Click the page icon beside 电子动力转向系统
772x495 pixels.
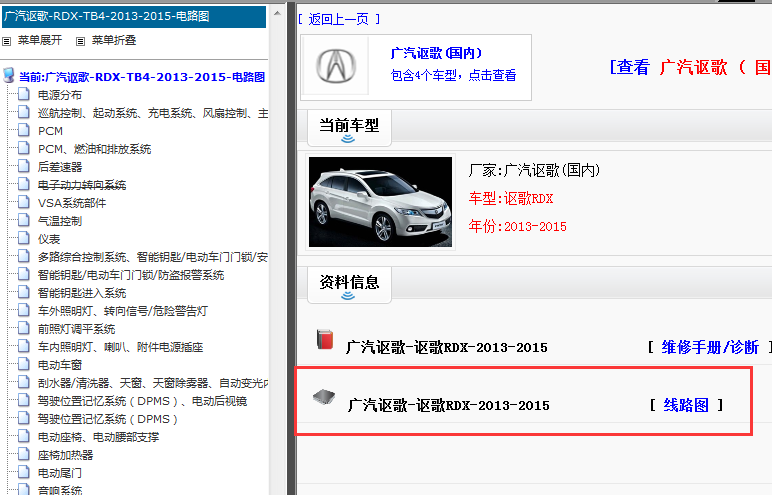point(24,184)
